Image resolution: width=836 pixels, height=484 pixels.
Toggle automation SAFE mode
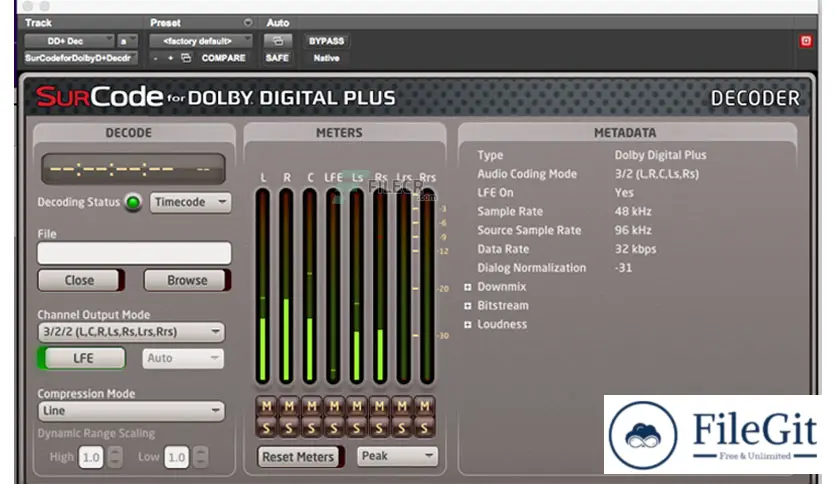point(277,58)
